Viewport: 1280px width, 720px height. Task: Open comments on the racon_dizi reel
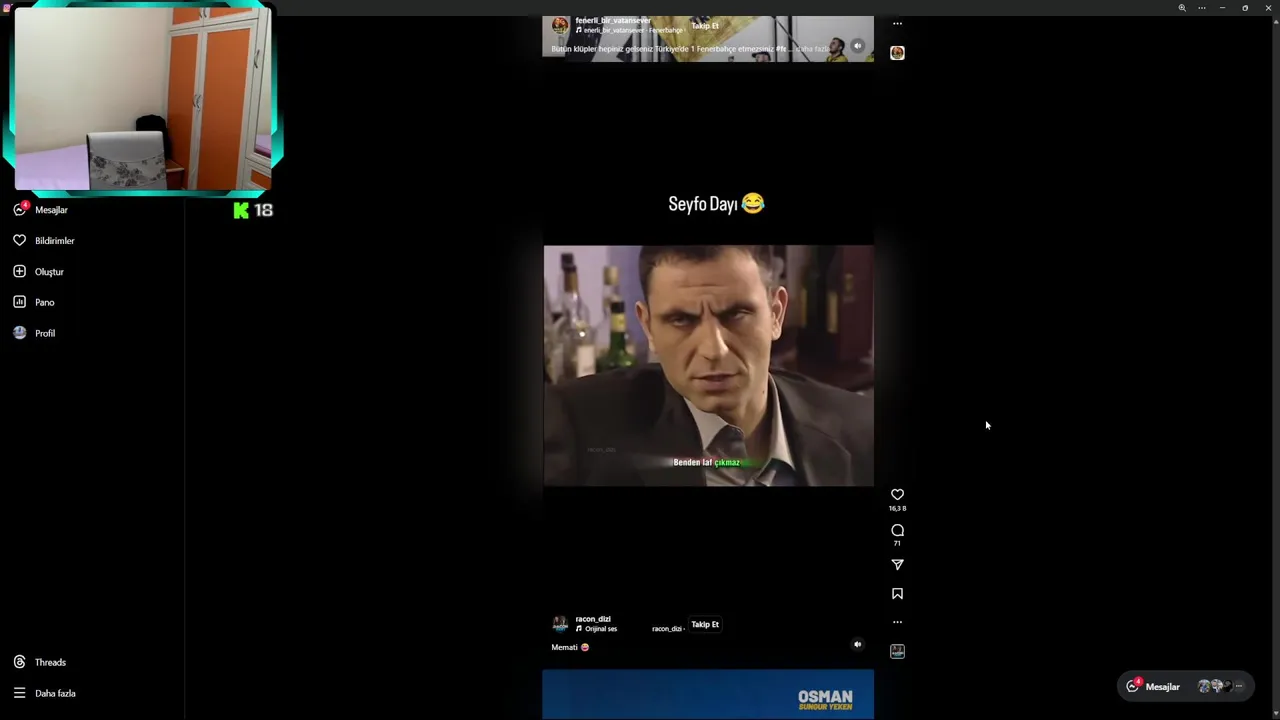point(897,530)
